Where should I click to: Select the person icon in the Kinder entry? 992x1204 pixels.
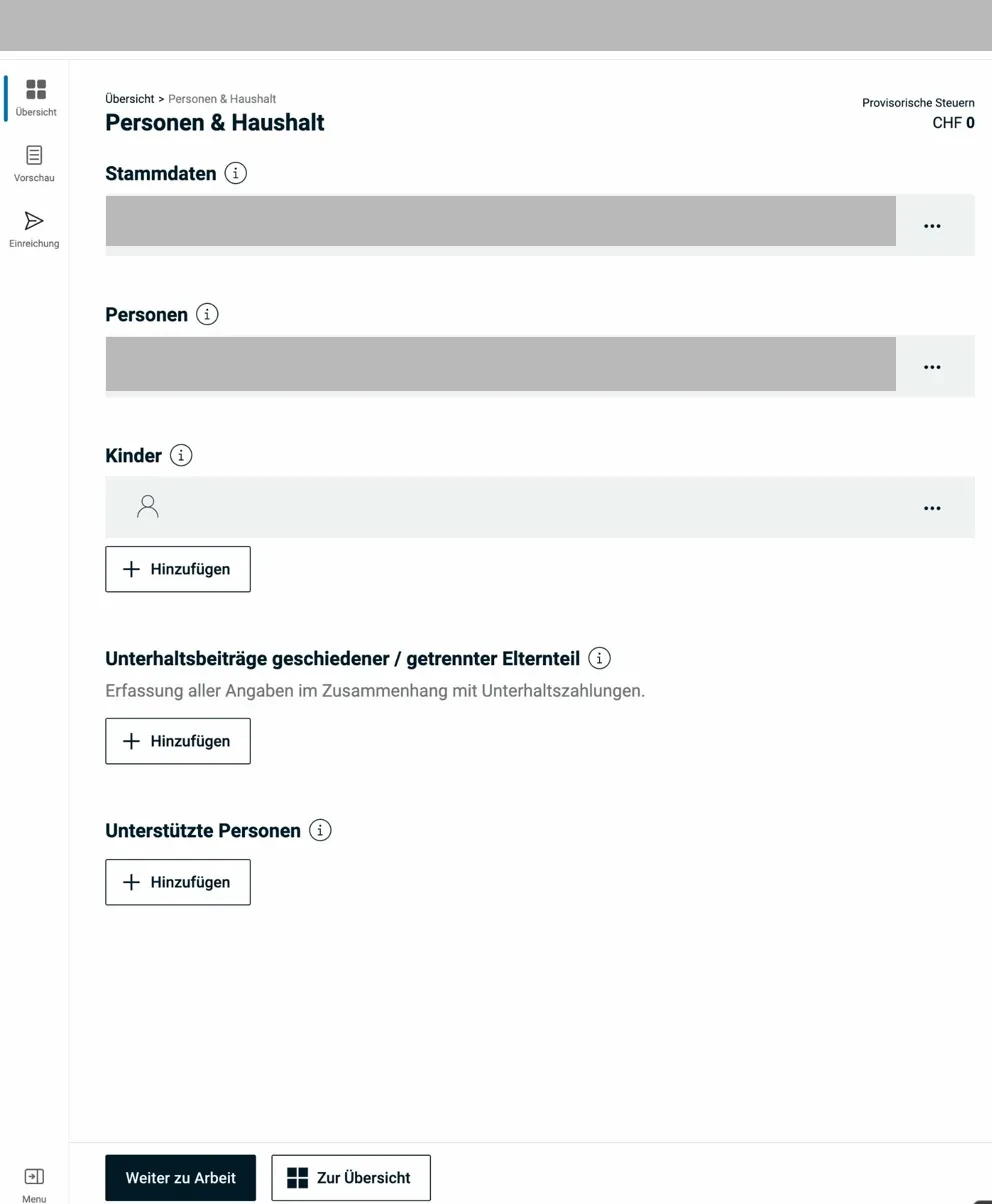pos(148,507)
